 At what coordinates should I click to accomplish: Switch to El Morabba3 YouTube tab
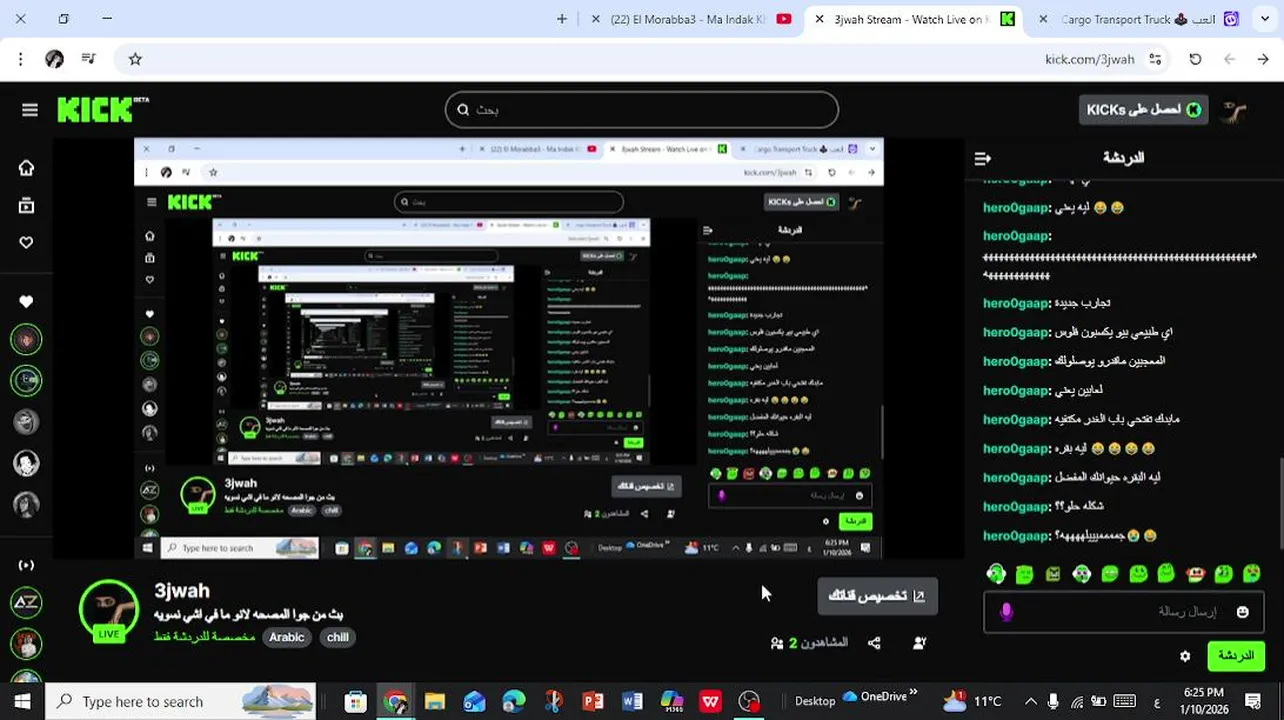point(691,19)
